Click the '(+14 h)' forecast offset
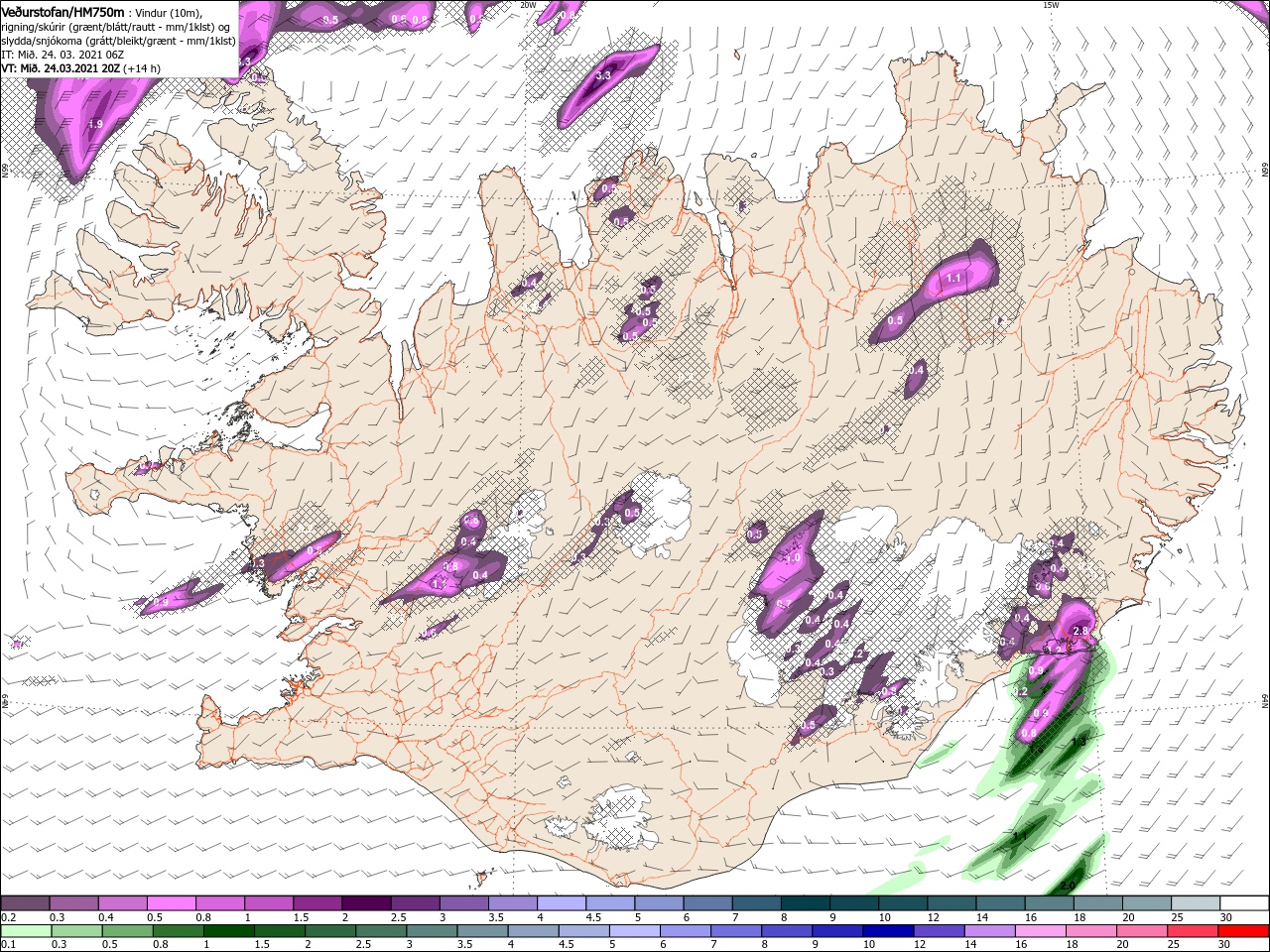The width and height of the screenshot is (1270, 952). point(142,68)
